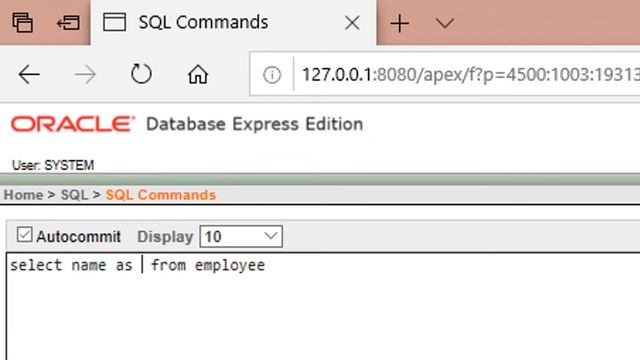The width and height of the screenshot is (640, 360).
Task: Click the Display label
Action: (165, 237)
